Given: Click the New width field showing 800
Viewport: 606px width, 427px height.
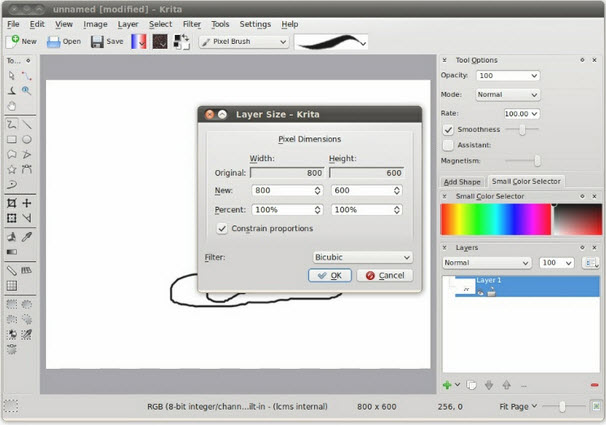Looking at the screenshot, I should 287,191.
